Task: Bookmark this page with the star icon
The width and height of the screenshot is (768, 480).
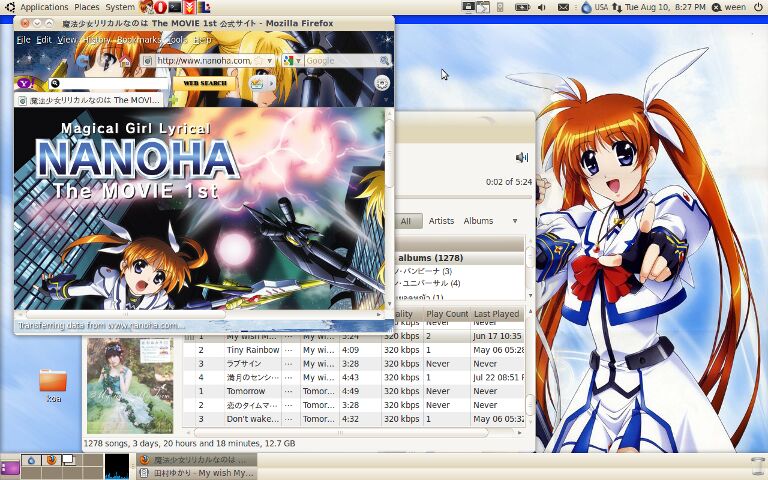Action: [258, 61]
